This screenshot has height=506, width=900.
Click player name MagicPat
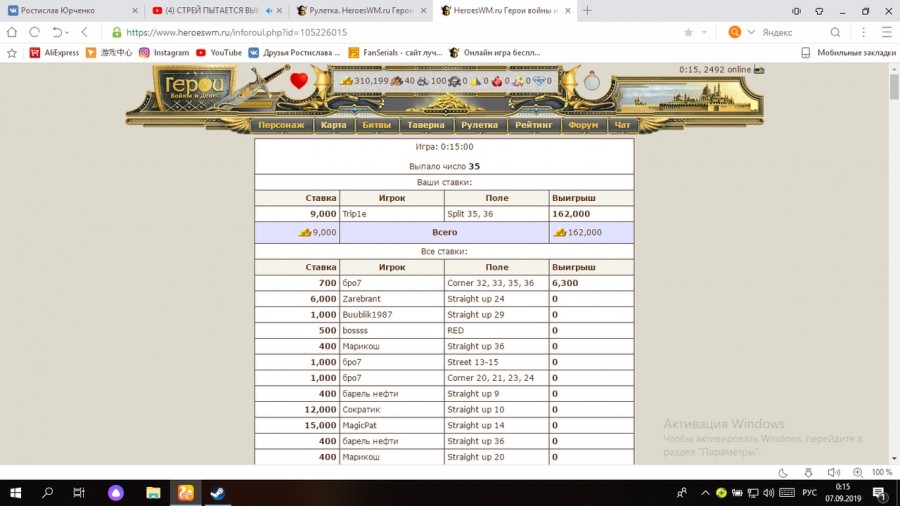tap(359, 425)
